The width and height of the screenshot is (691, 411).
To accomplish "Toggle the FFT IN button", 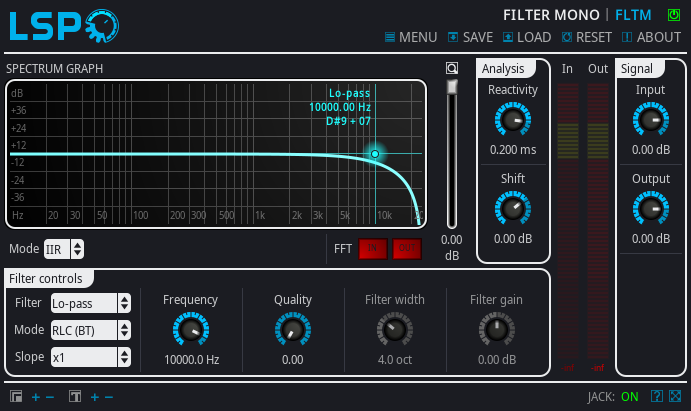I will (373, 249).
